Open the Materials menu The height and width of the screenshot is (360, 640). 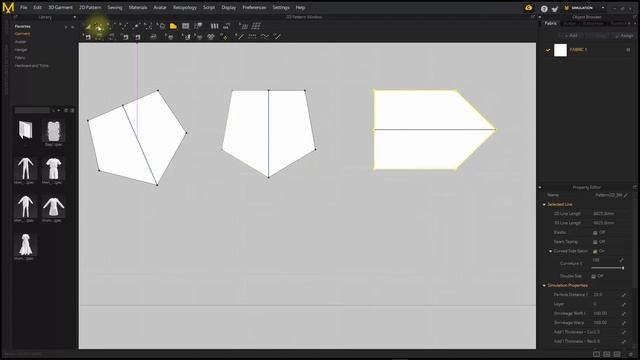coord(138,7)
